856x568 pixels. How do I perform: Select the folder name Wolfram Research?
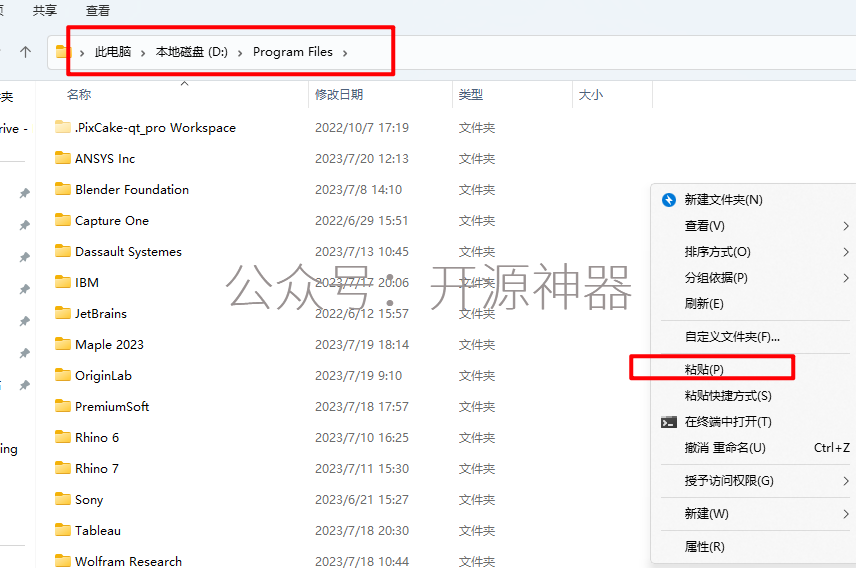click(128, 561)
